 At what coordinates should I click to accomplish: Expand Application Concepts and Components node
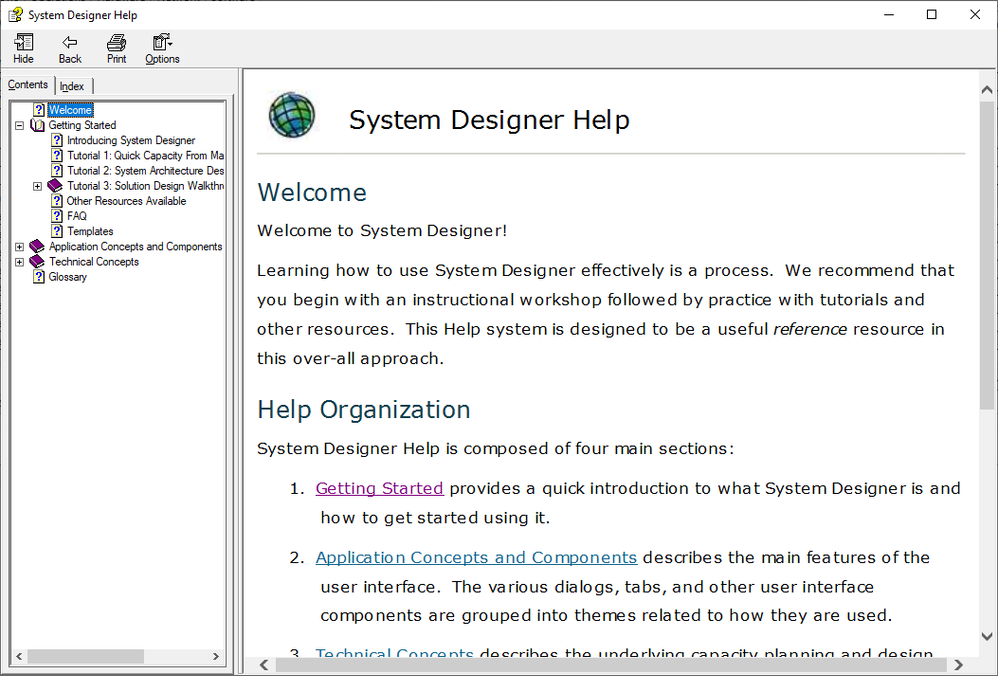[x=20, y=247]
